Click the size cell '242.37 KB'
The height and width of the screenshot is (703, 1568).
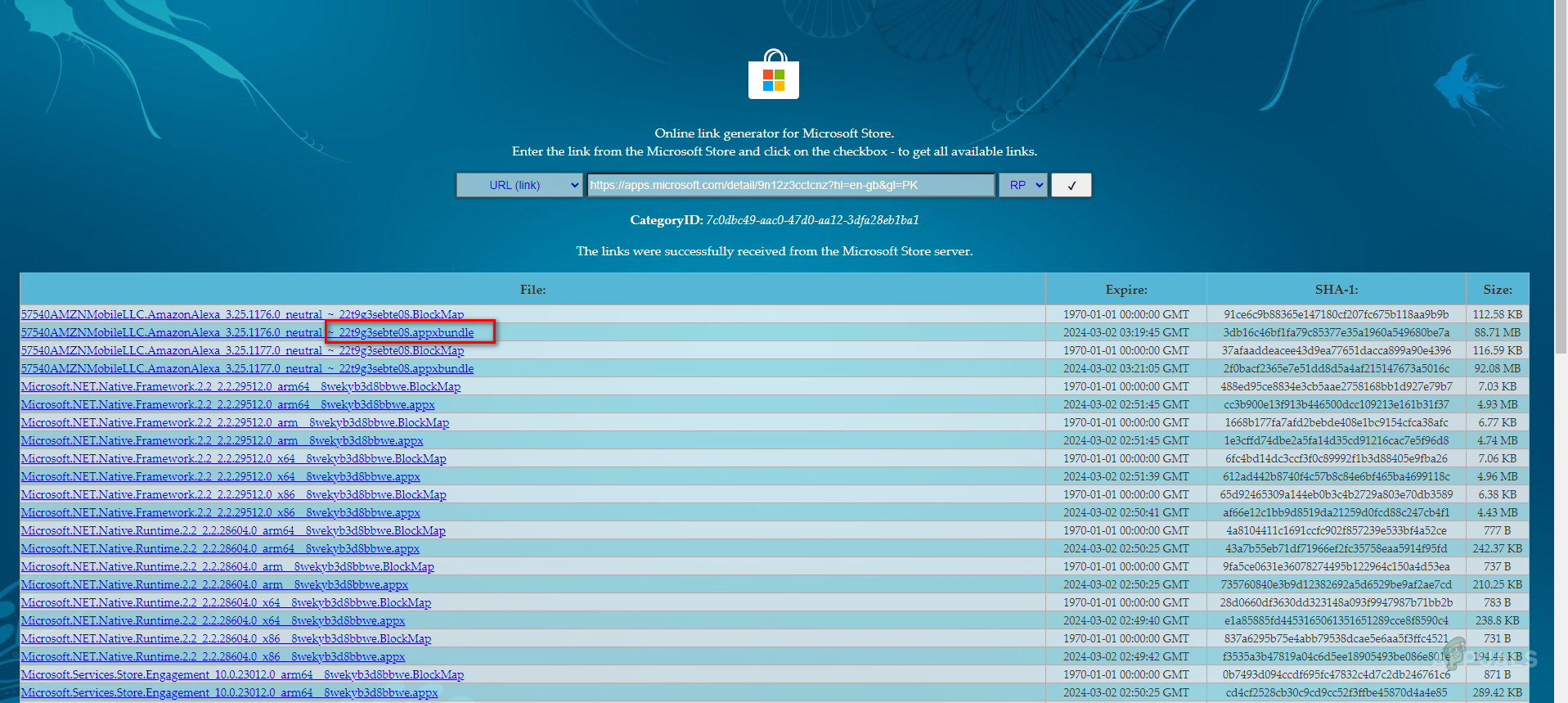click(x=1498, y=548)
